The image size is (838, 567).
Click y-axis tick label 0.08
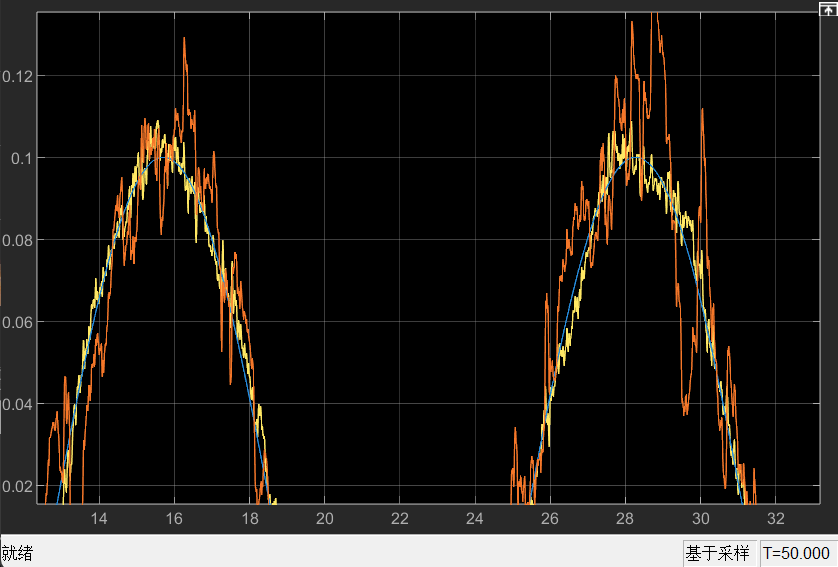tap(17, 240)
